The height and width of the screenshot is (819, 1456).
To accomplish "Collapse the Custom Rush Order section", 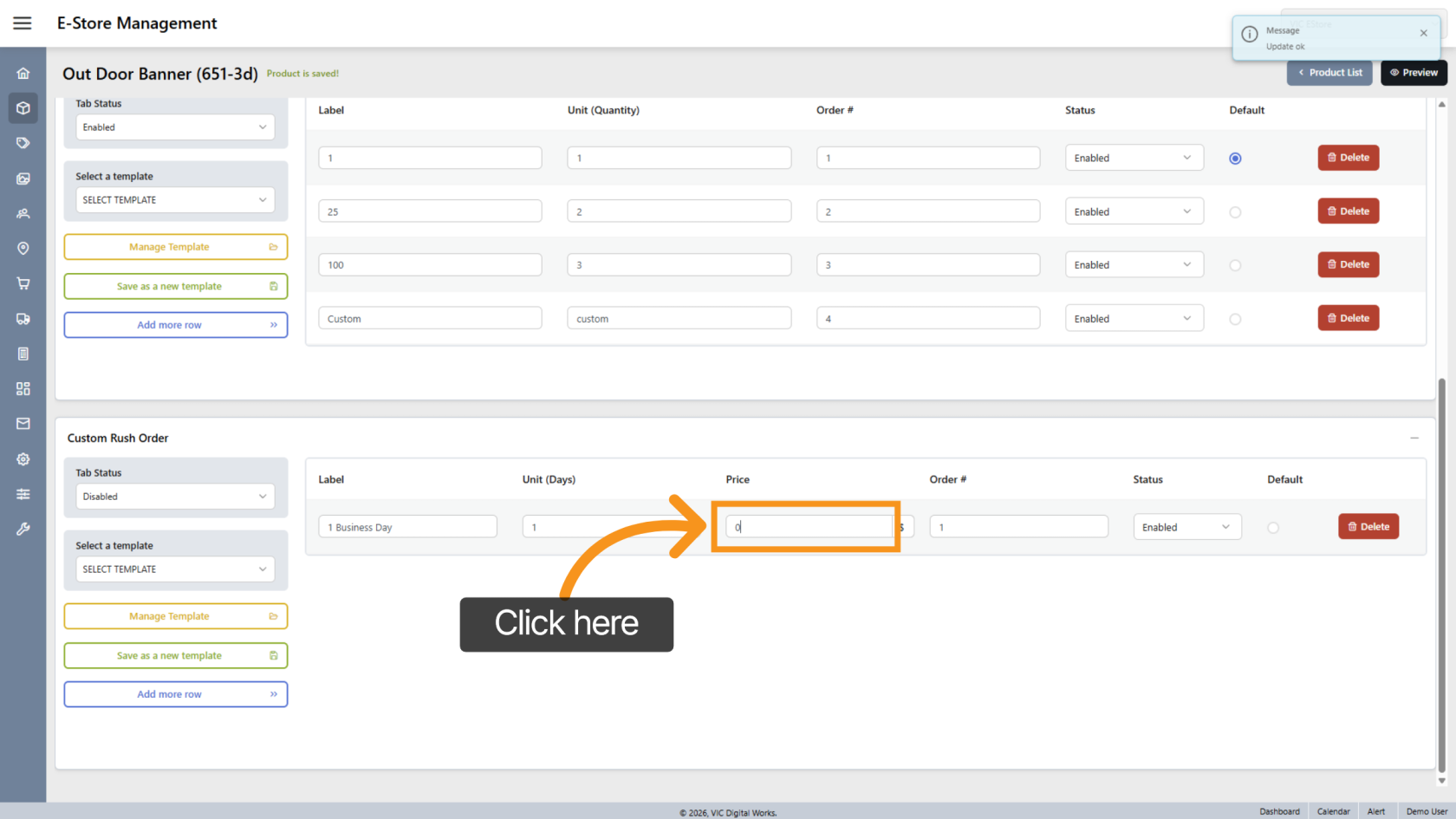I will coord(1414,439).
